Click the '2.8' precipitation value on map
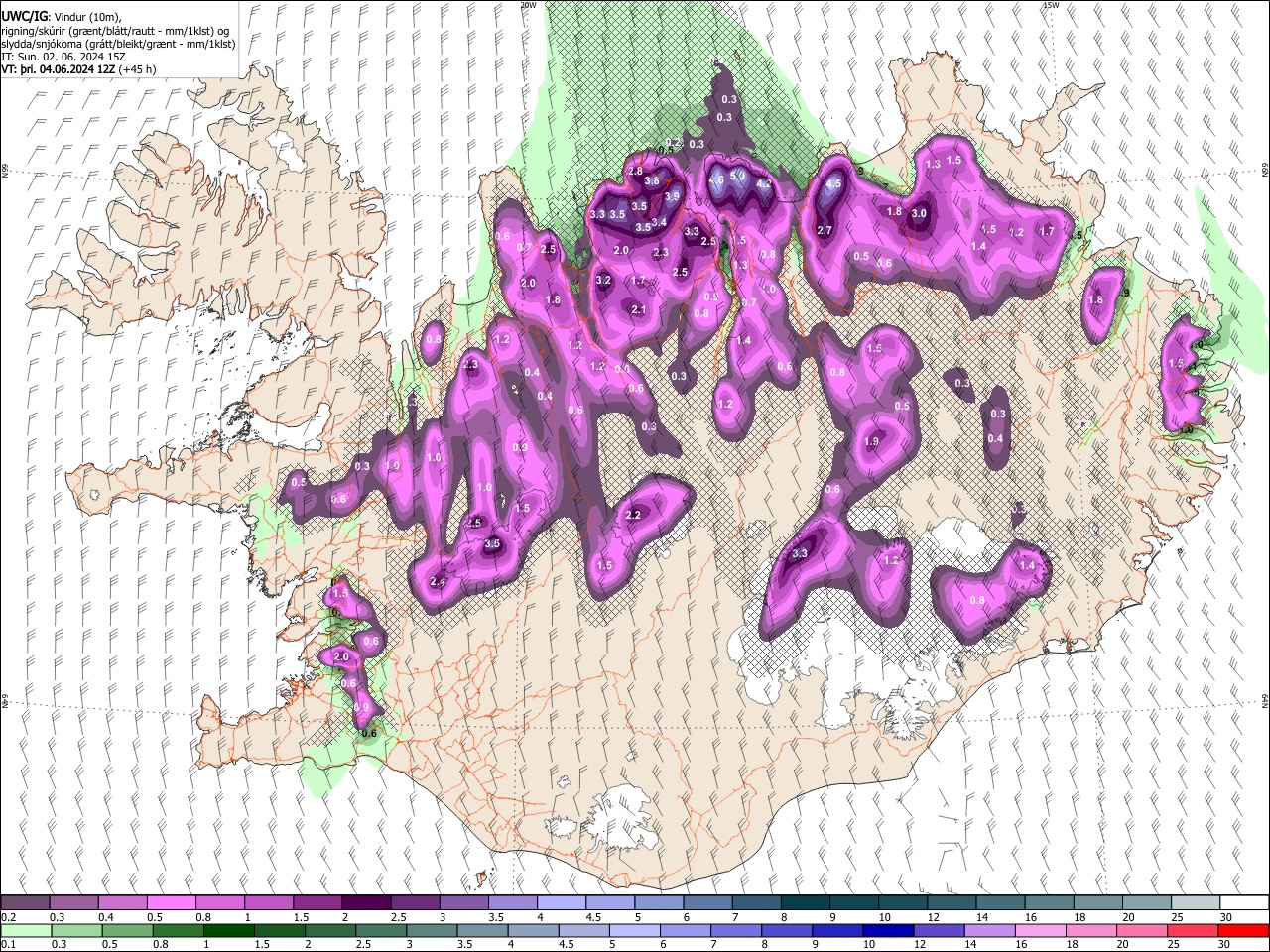The image size is (1270, 952). coord(636,172)
